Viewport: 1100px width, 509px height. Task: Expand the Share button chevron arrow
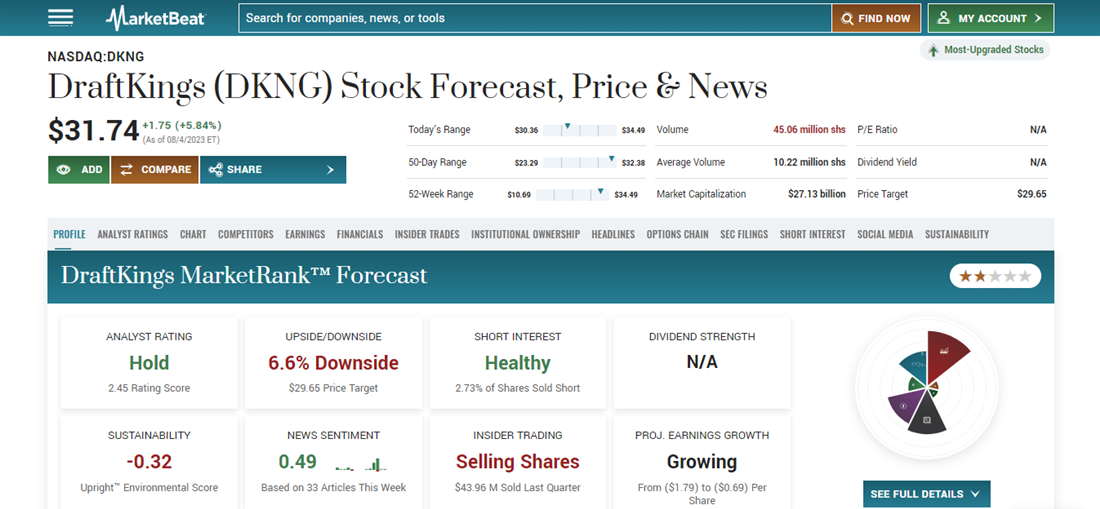(x=331, y=170)
